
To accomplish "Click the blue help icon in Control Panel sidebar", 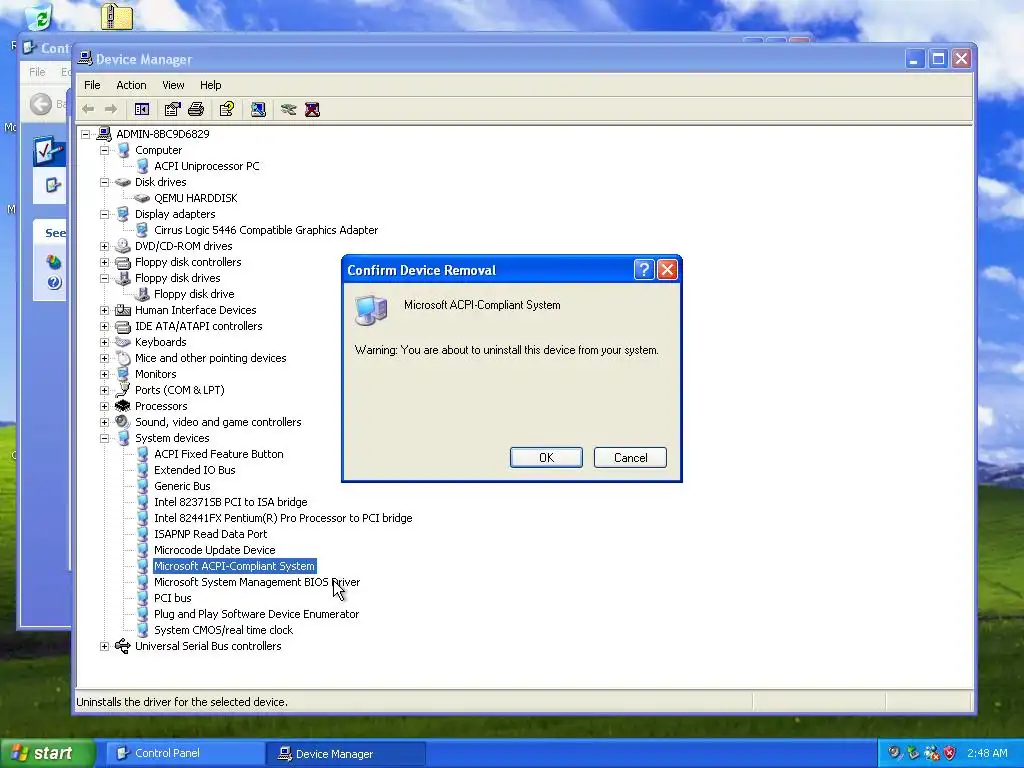I will pos(54,283).
